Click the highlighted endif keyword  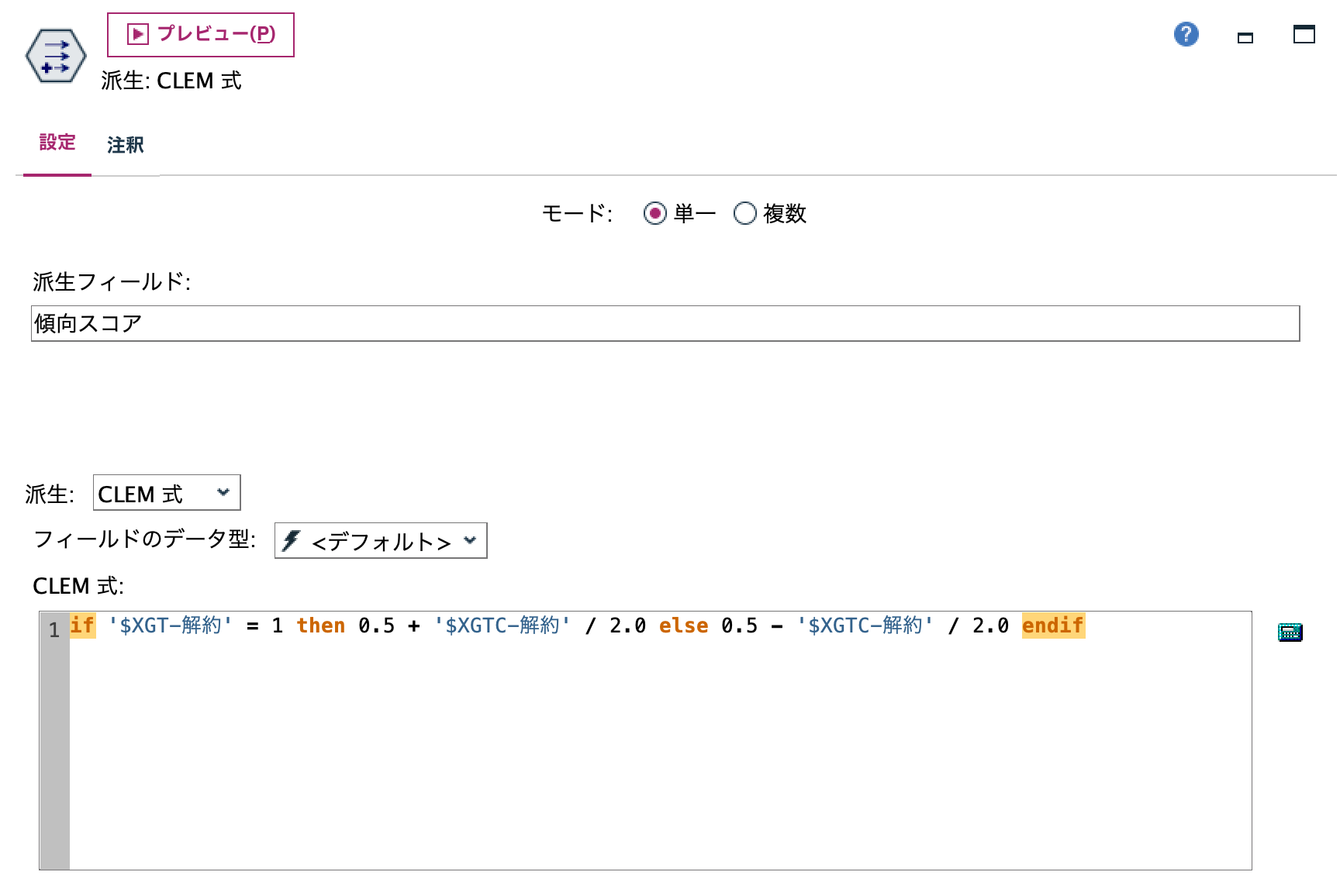pos(1052,625)
